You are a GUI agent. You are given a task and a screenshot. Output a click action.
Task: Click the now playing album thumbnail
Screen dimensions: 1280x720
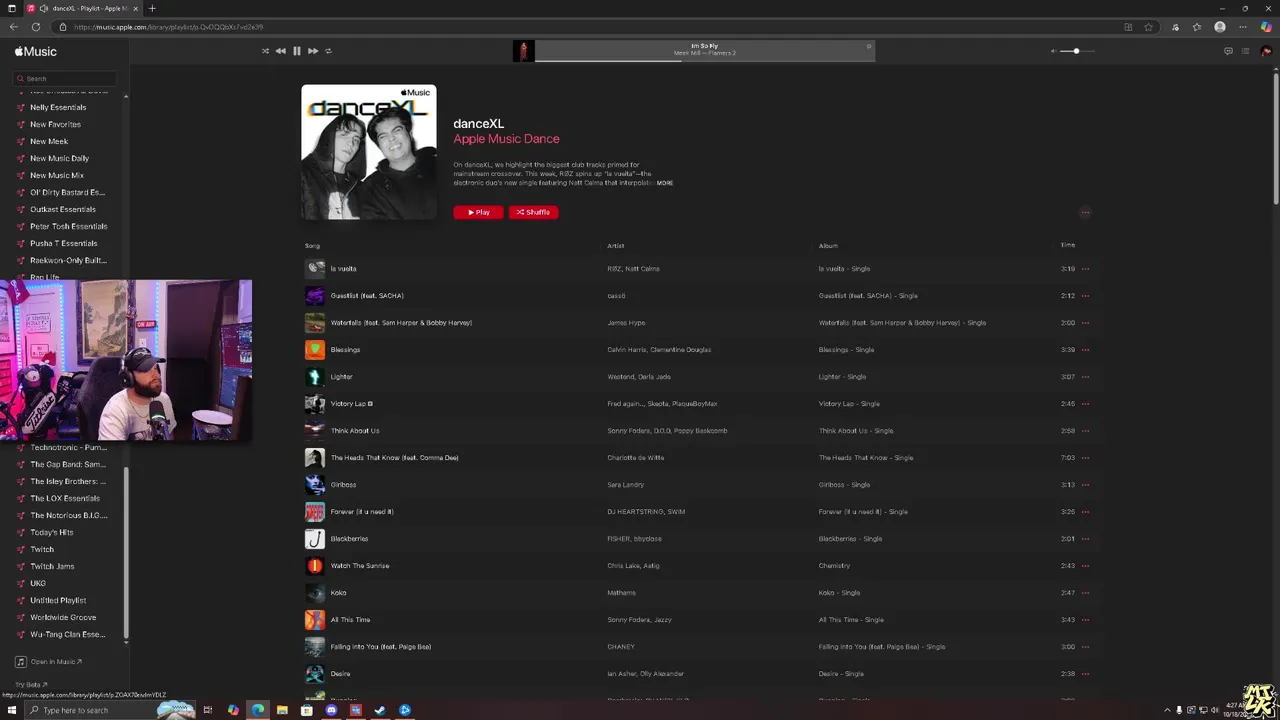[523, 51]
